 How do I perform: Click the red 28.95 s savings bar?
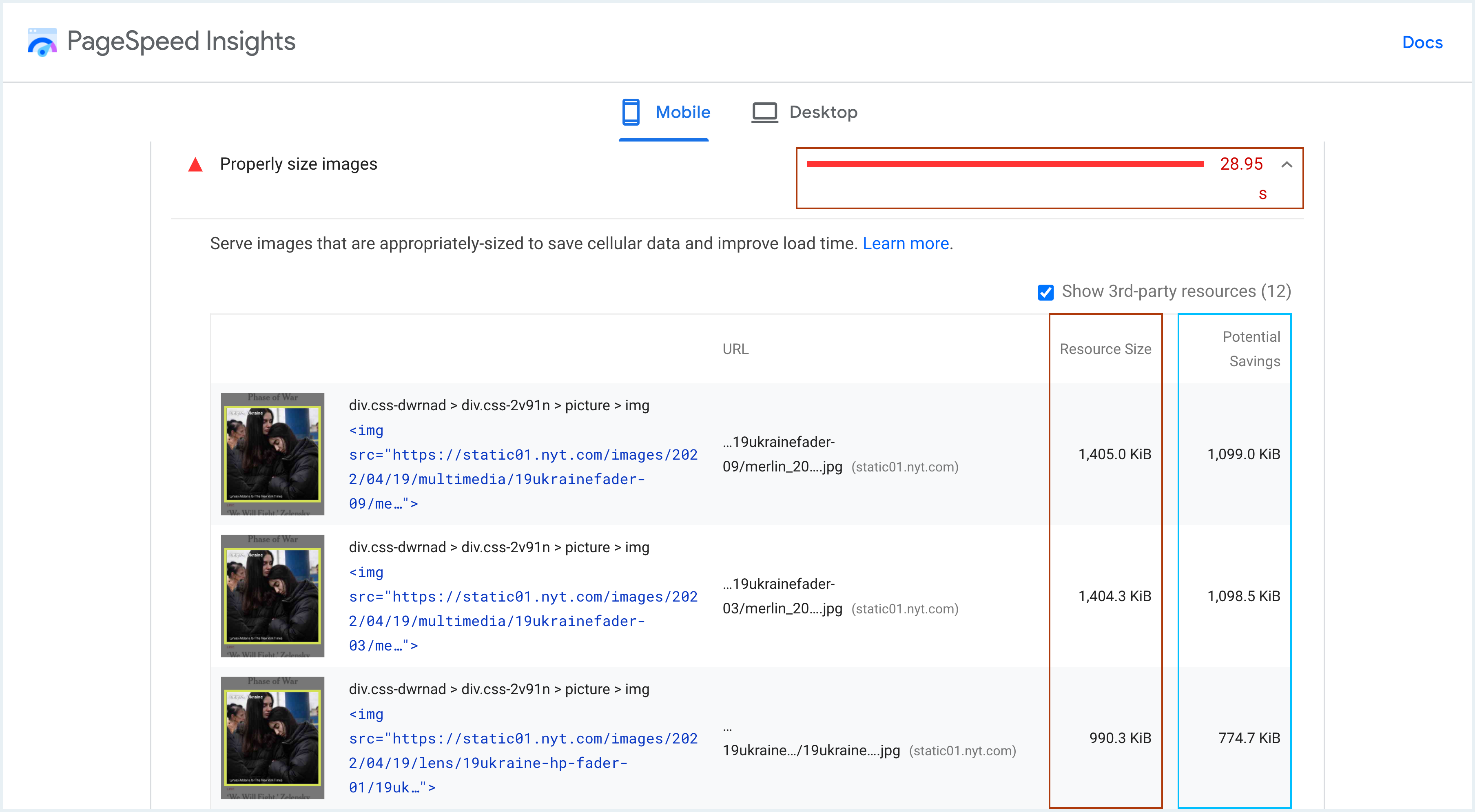(1005, 164)
